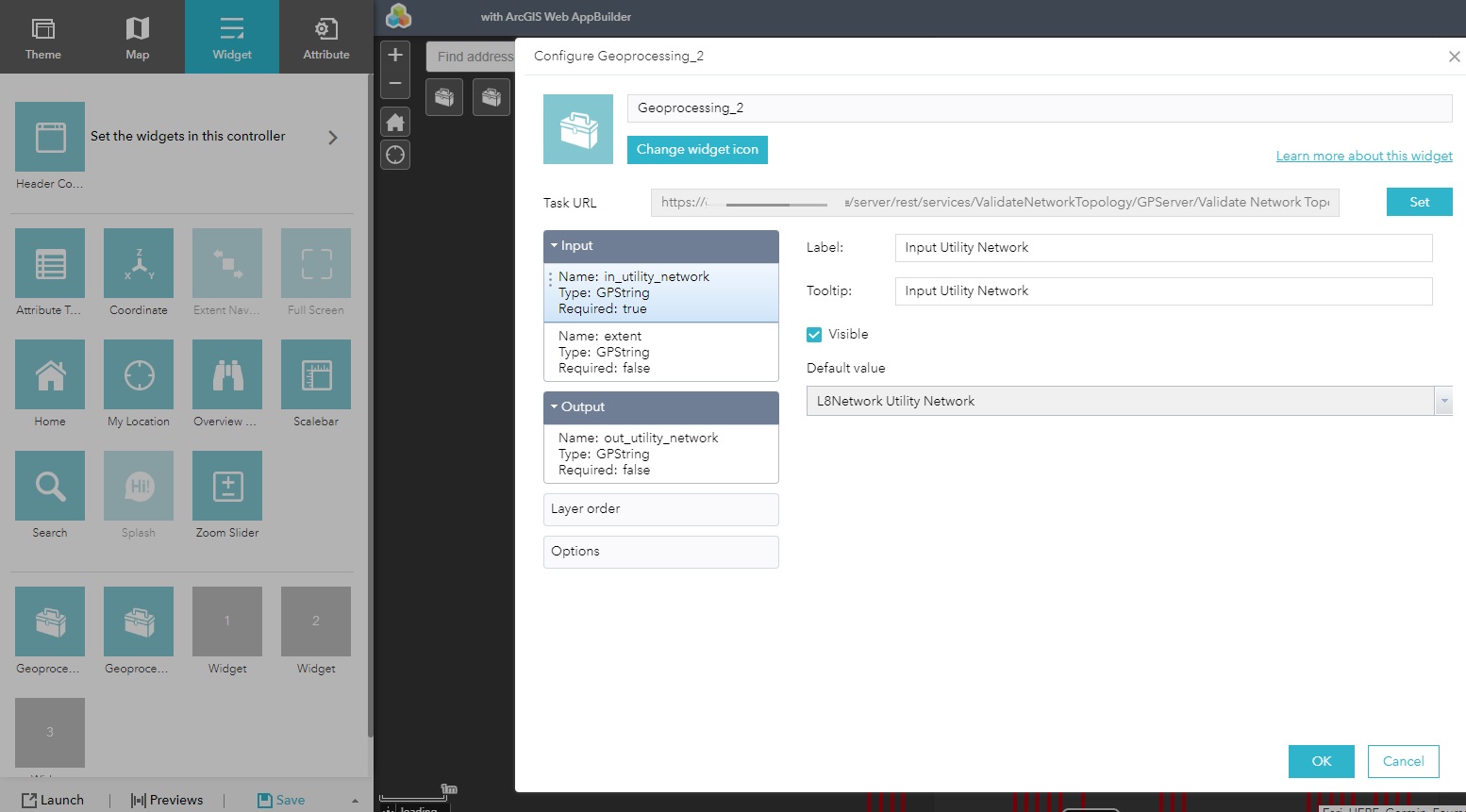This screenshot has width=1466, height=812.
Task: Click the default extent home icon on map
Action: (394, 121)
